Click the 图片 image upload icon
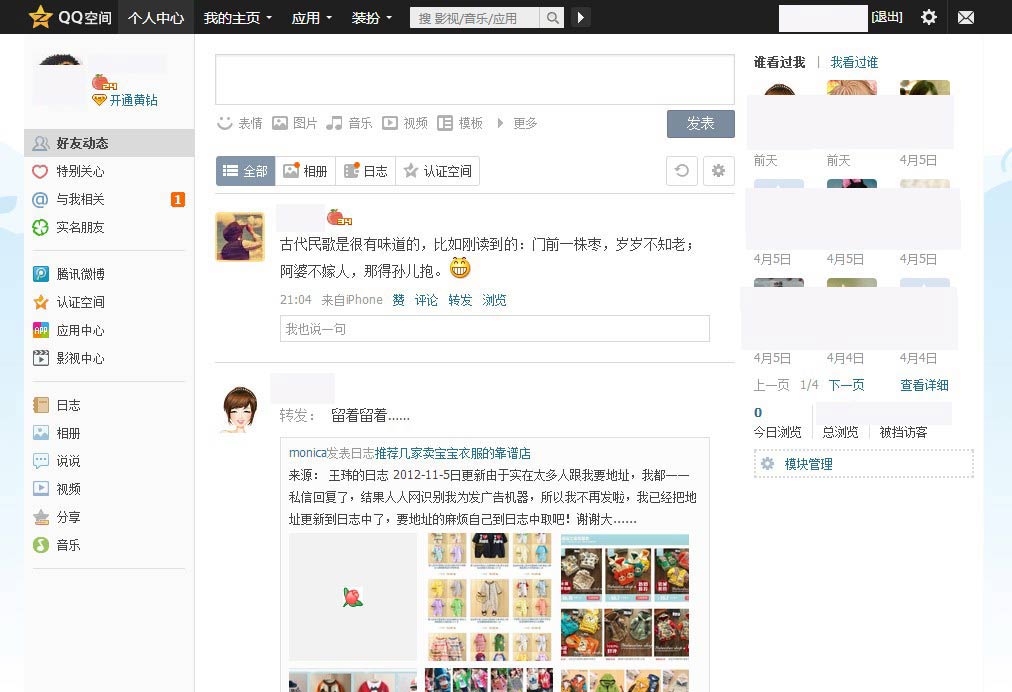 [x=294, y=123]
